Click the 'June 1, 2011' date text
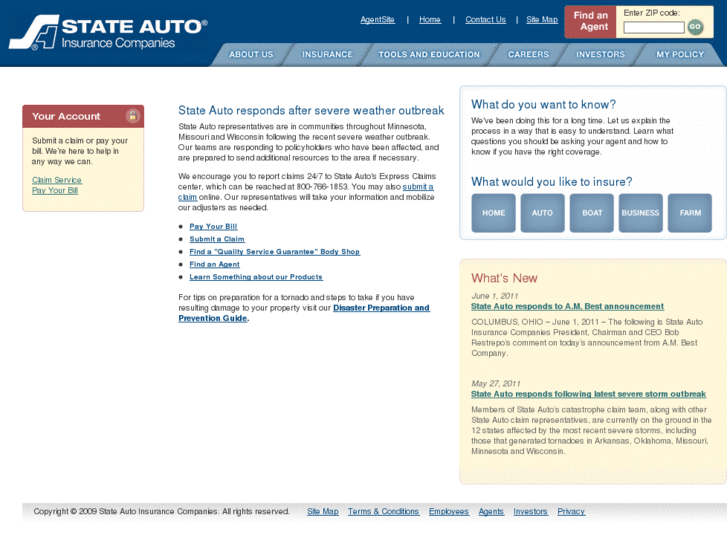727x545 pixels. tap(495, 296)
